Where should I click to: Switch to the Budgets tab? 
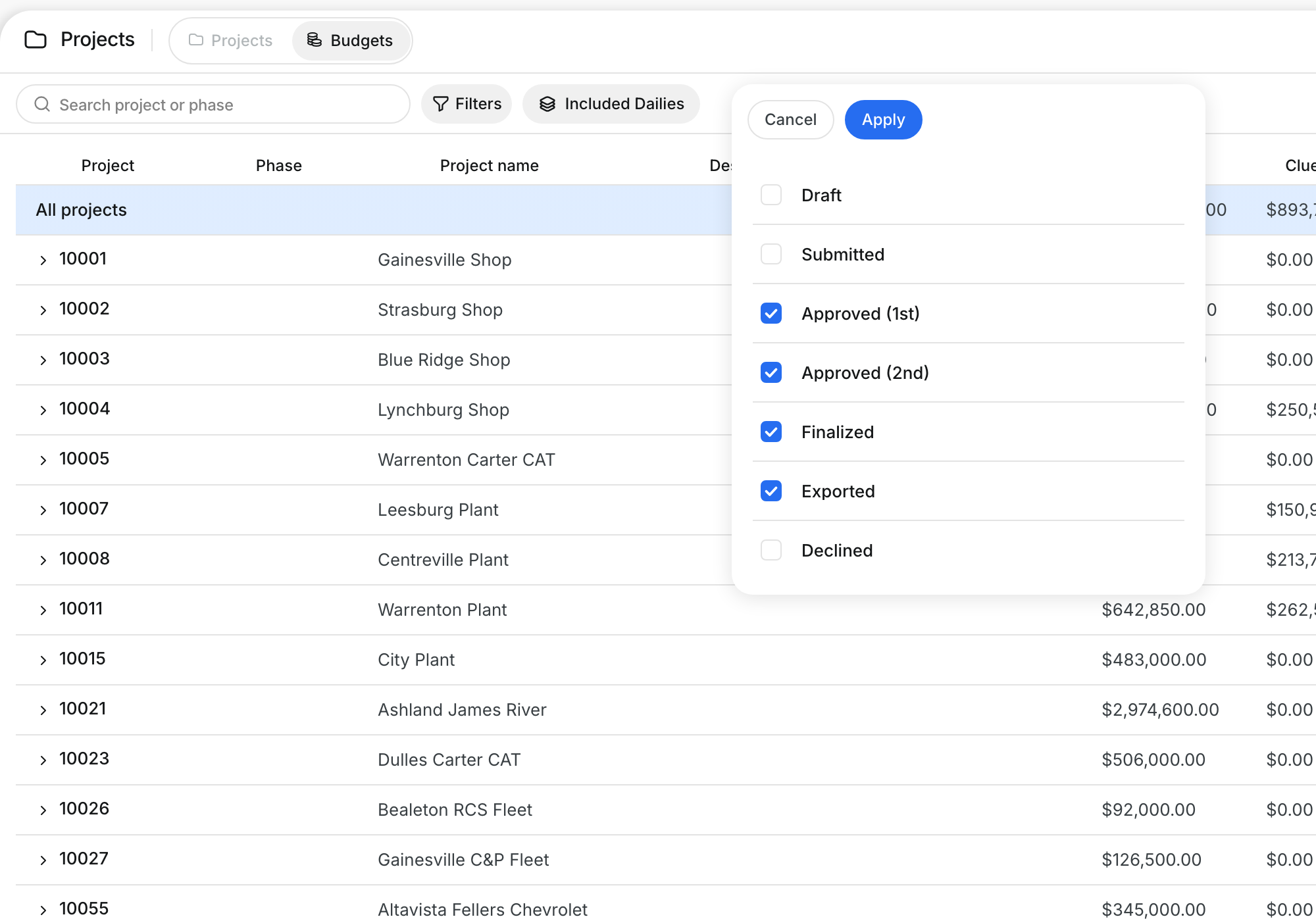[x=350, y=40]
